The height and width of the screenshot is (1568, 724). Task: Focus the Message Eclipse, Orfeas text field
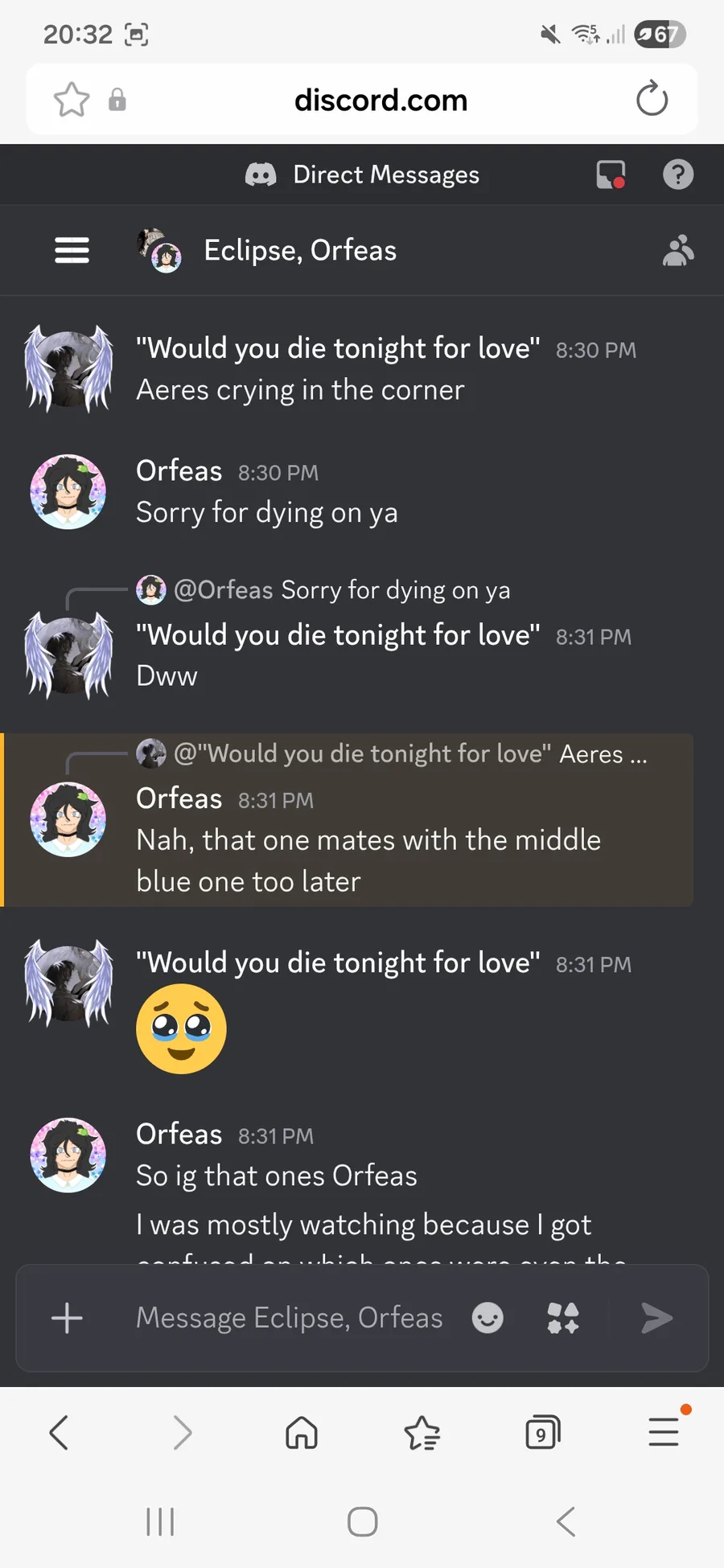coord(290,1318)
